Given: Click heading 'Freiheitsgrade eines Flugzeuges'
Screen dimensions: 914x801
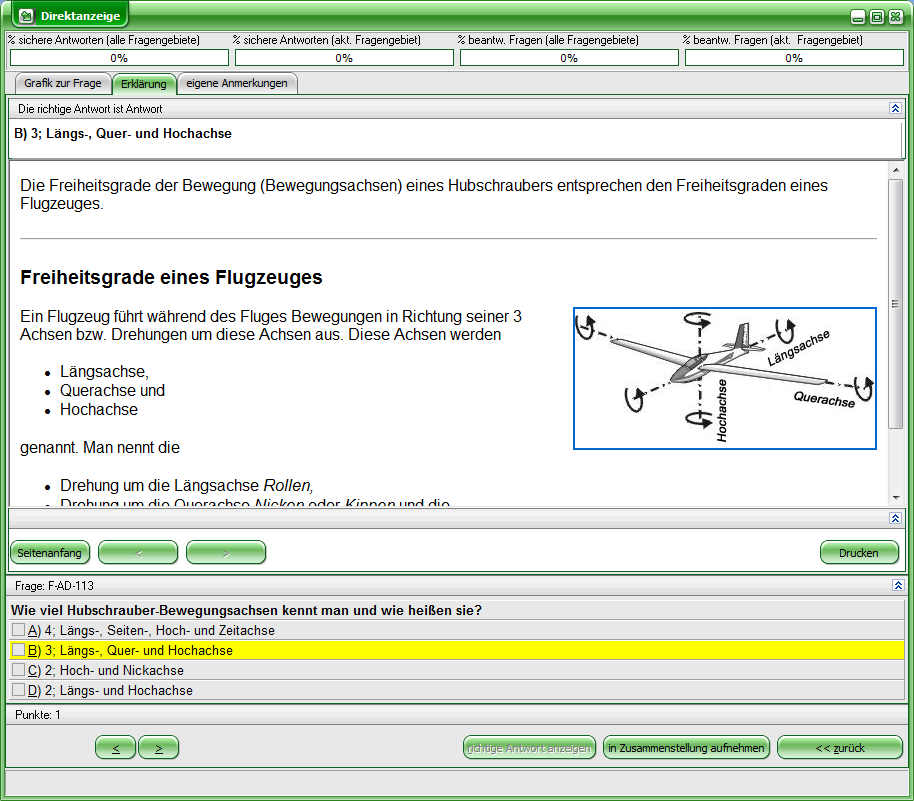Looking at the screenshot, I should click(x=171, y=277).
